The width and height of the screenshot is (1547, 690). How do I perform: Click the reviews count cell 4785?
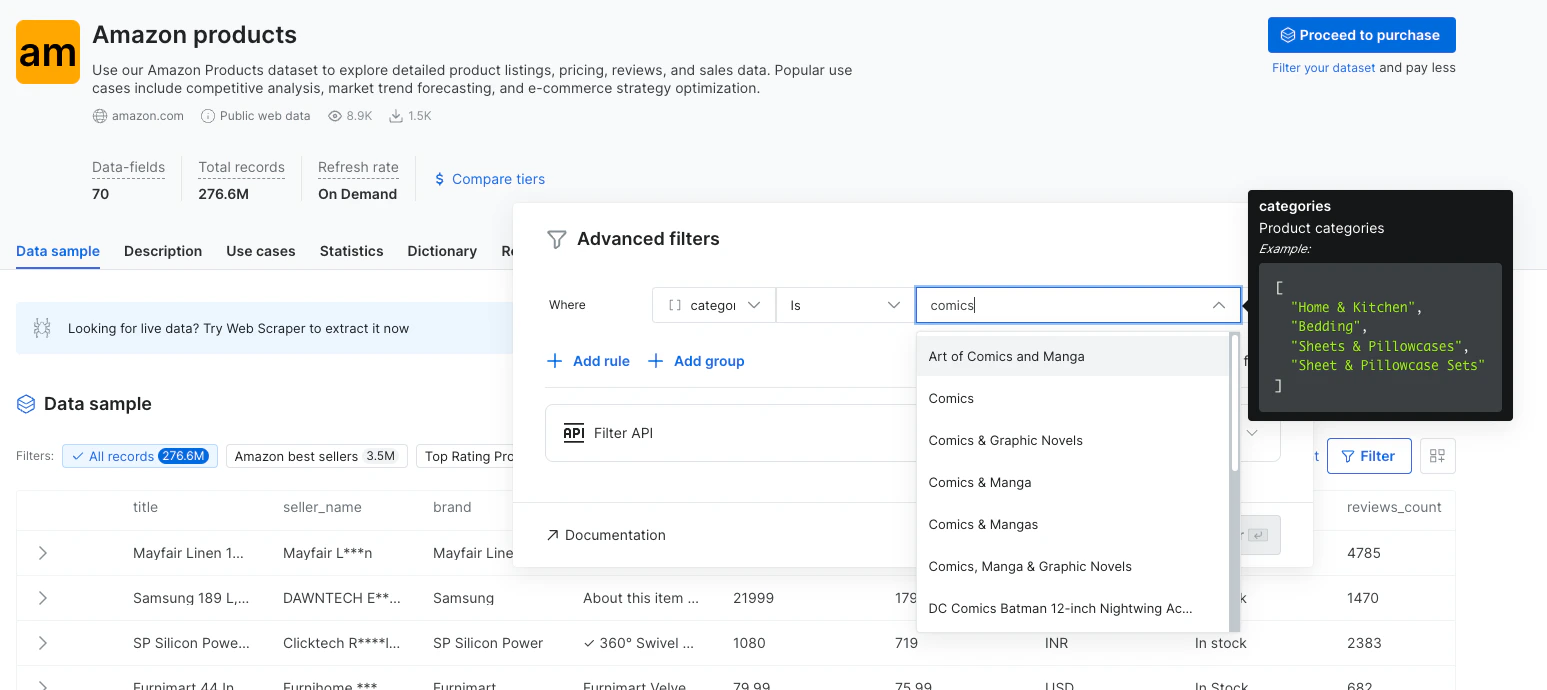click(1364, 553)
